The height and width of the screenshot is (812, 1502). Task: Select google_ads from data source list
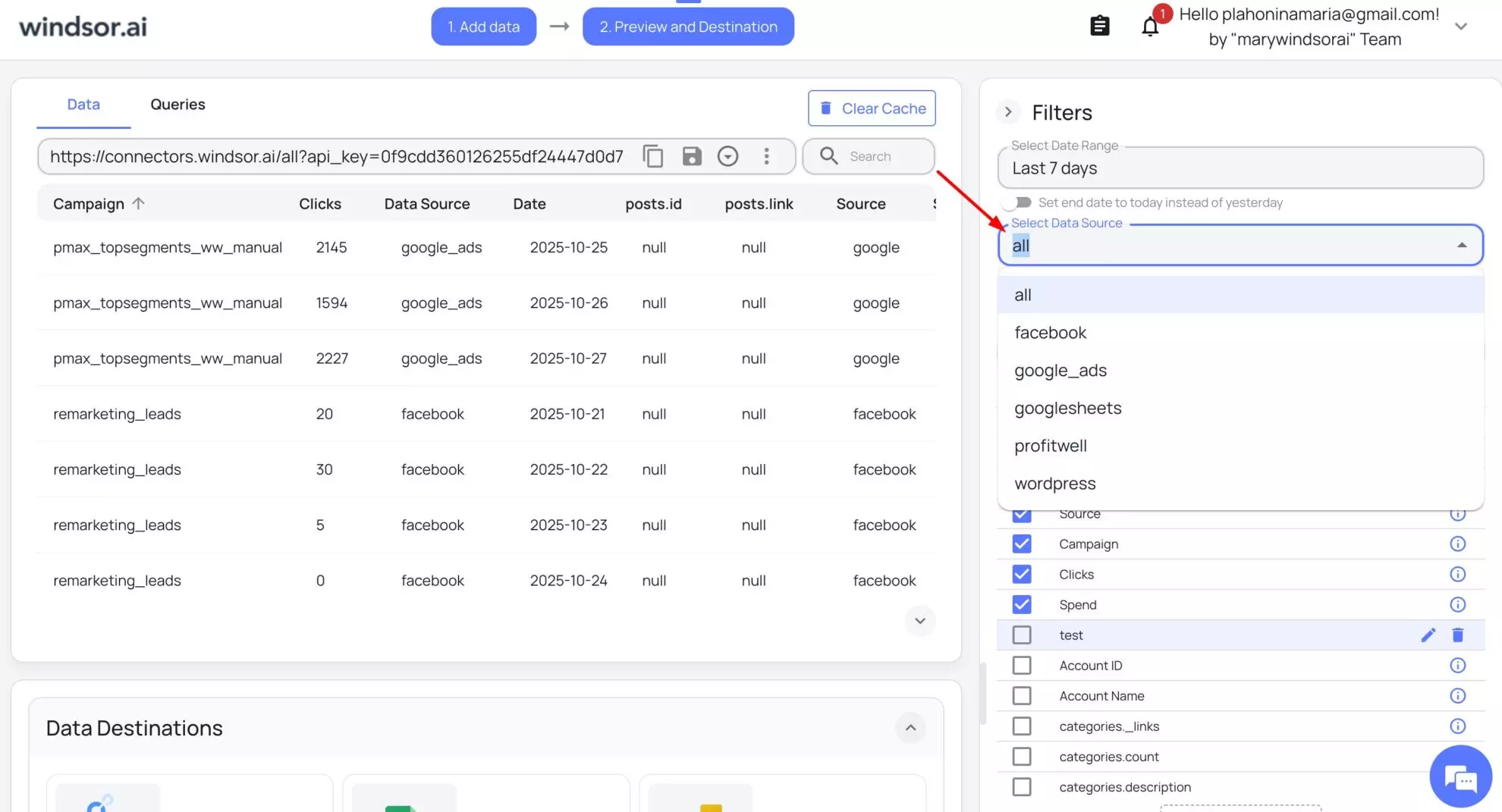pyautogui.click(x=1060, y=371)
